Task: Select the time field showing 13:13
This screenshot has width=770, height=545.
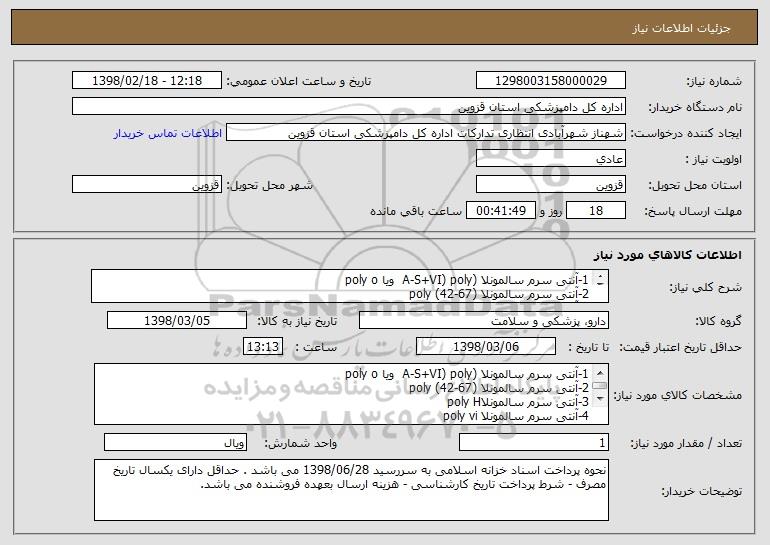Action: coord(263,347)
